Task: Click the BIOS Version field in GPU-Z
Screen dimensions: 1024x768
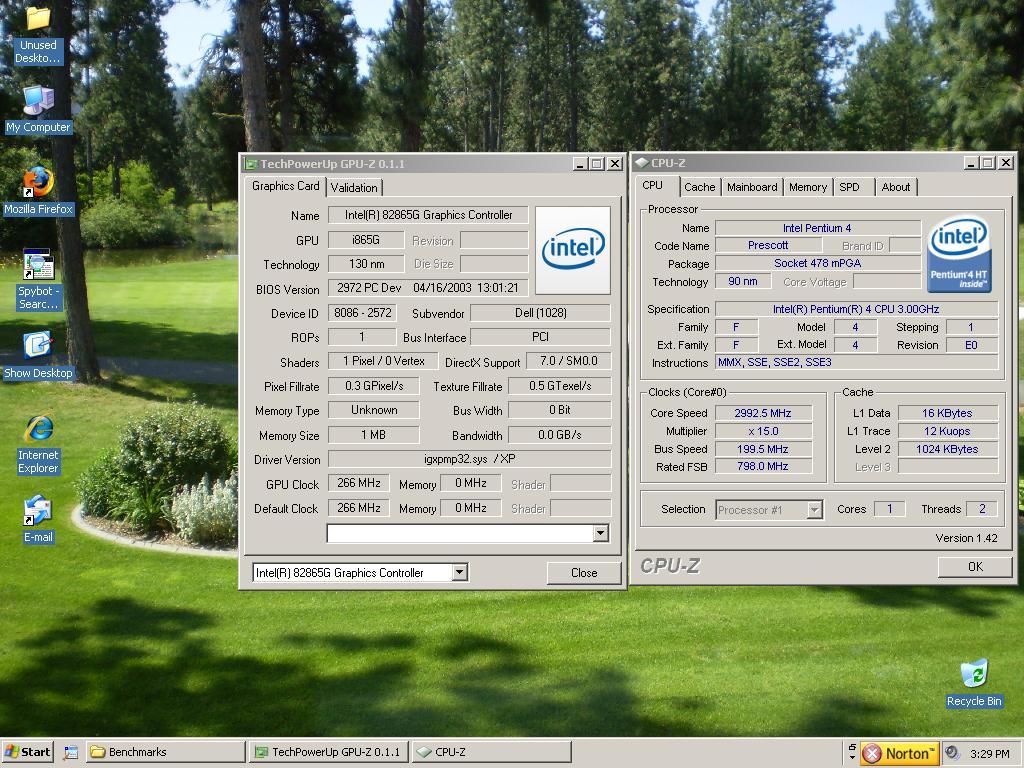Action: click(428, 288)
